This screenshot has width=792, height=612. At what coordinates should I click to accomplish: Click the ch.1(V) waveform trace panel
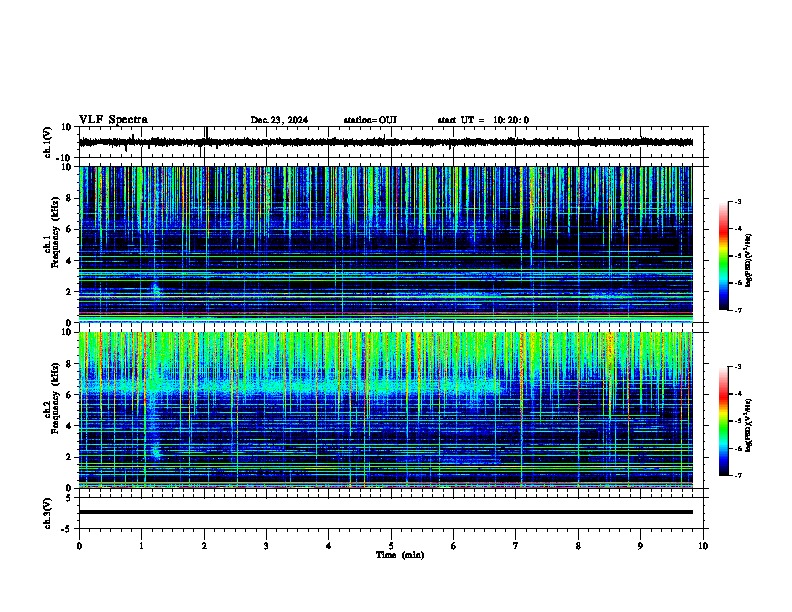pos(391,142)
